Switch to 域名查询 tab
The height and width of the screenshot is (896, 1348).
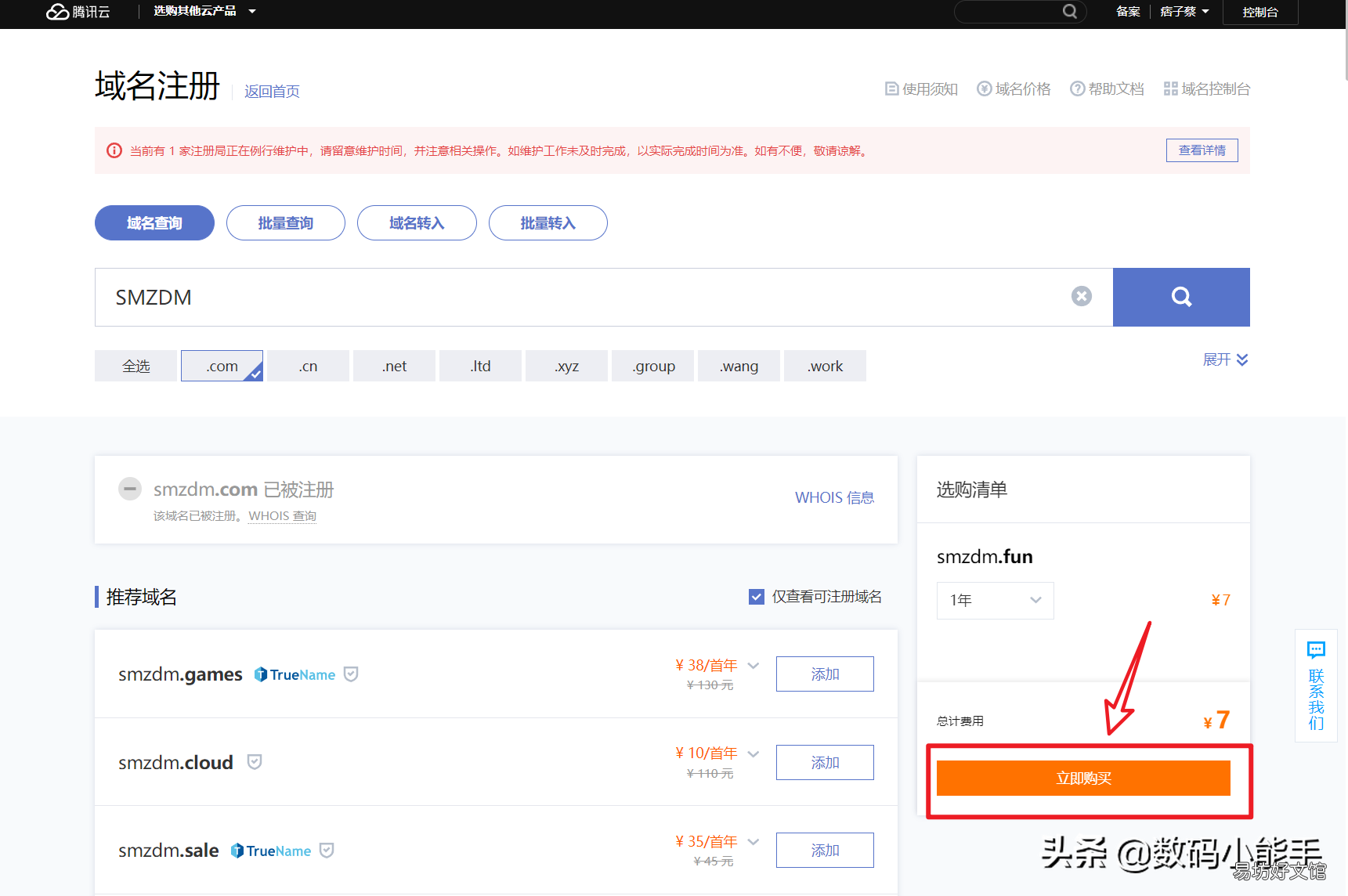(x=154, y=223)
